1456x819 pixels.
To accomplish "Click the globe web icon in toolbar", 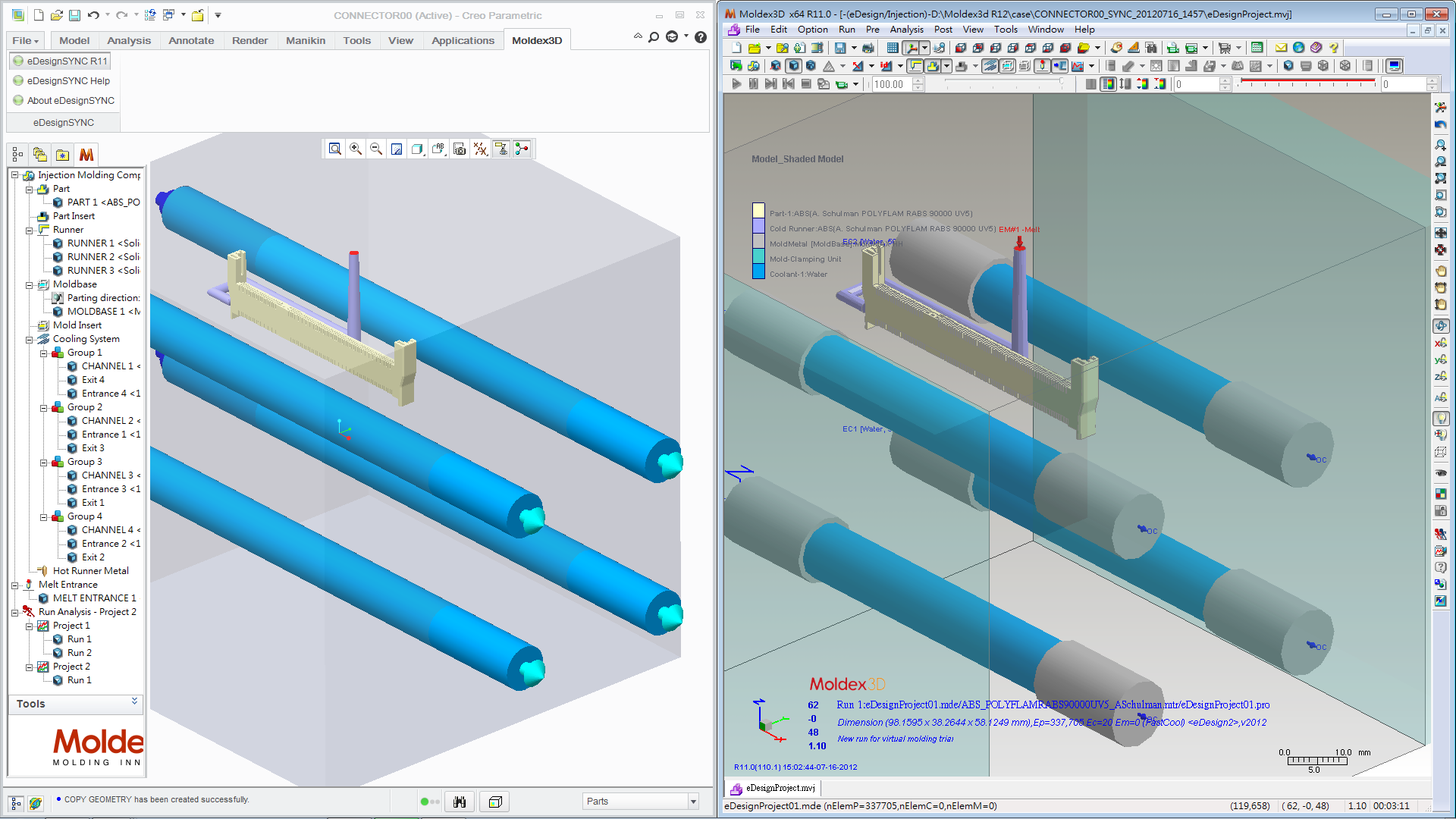I will 1299,48.
